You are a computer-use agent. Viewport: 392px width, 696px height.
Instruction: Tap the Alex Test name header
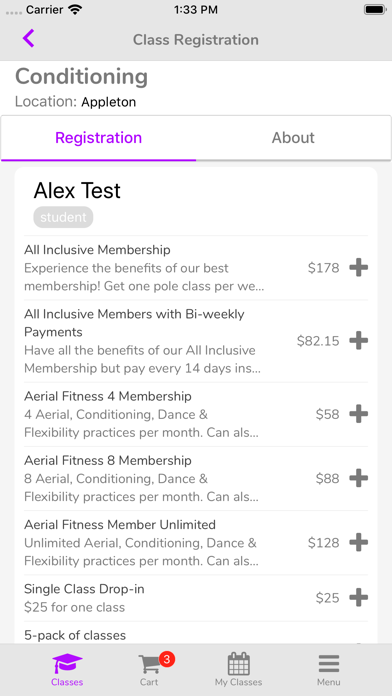[x=77, y=190]
